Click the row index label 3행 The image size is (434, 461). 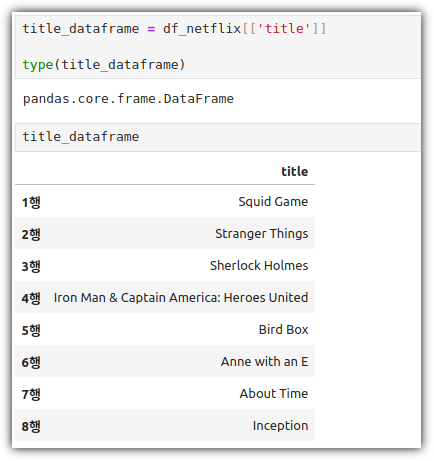(31, 266)
